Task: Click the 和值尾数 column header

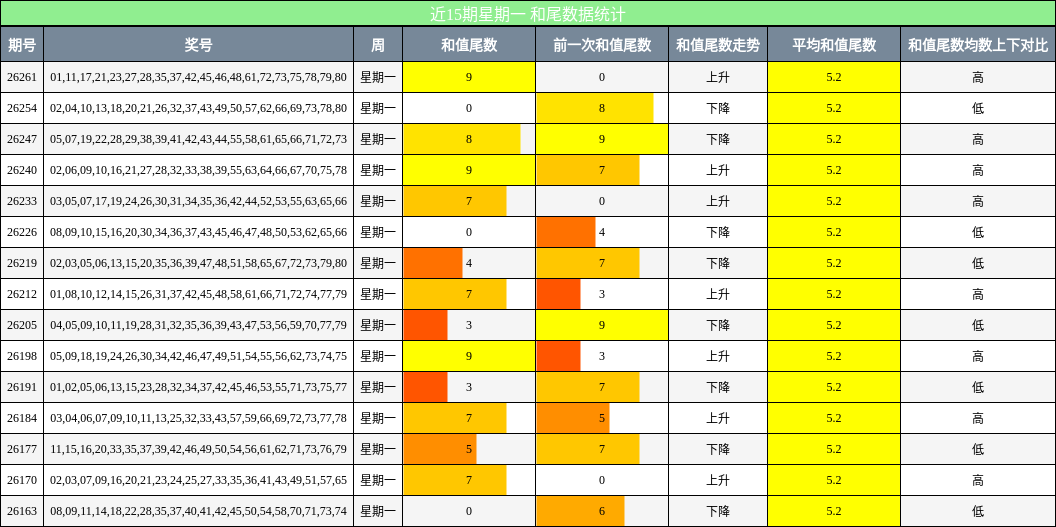Action: (469, 45)
